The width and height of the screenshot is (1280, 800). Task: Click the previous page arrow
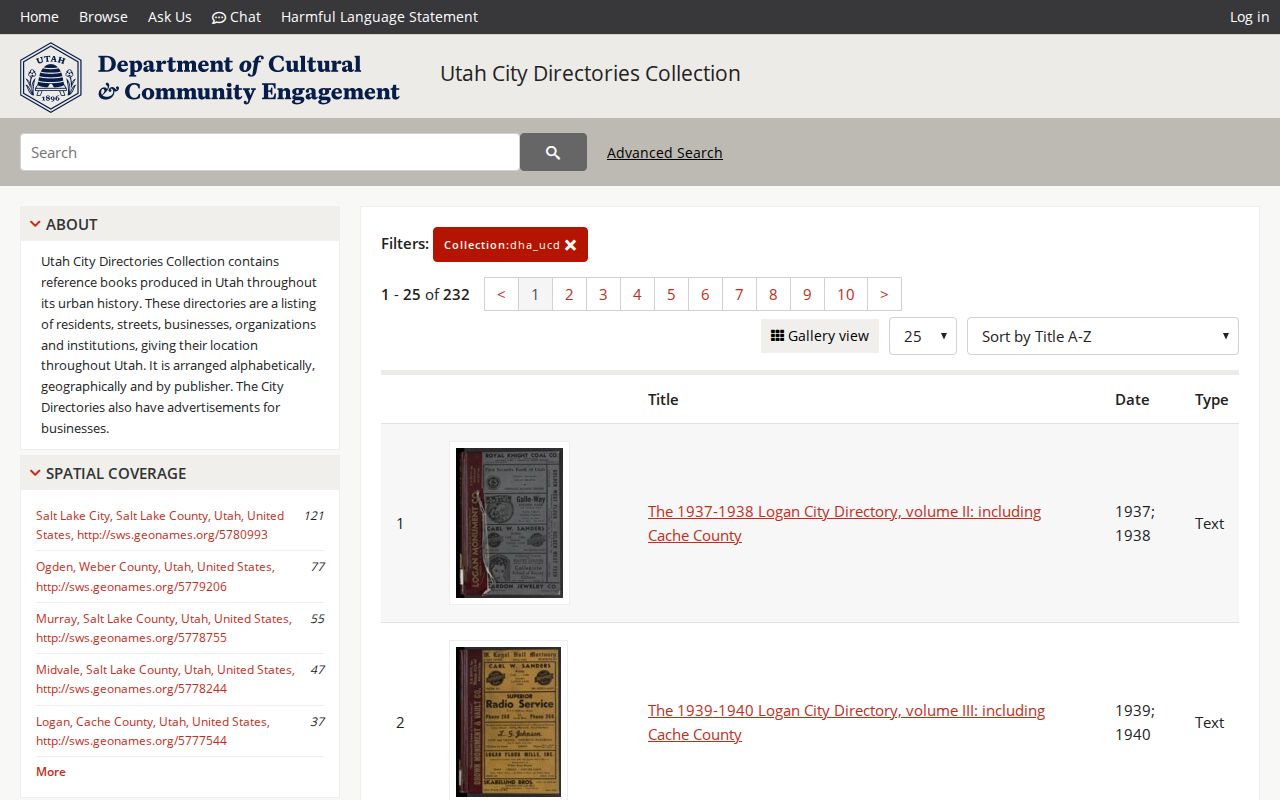pyautogui.click(x=501, y=294)
